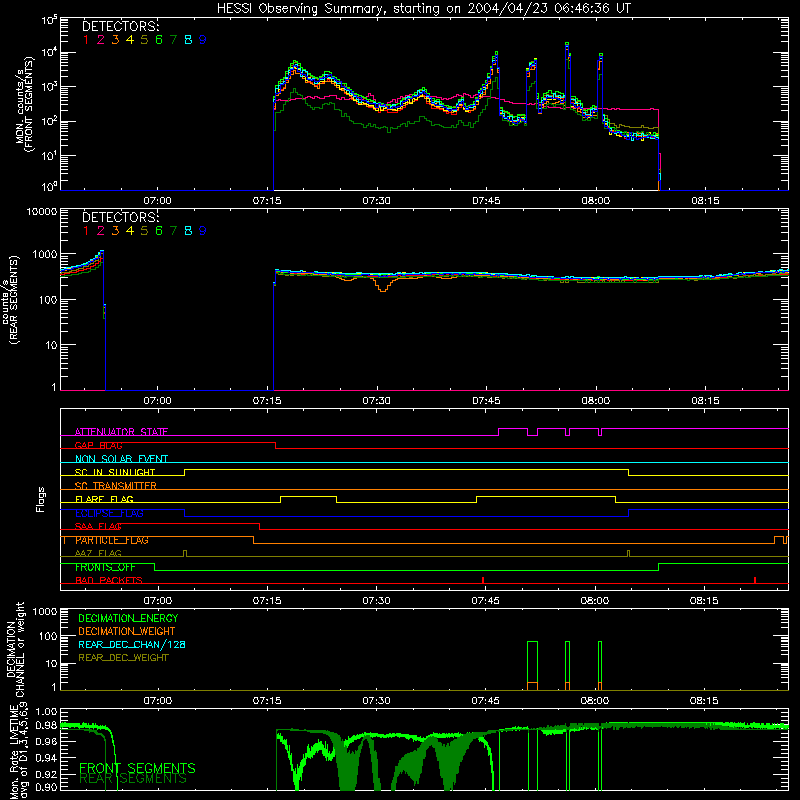Select detector 2 in front segments legend
The image size is (800, 800).
(x=101, y=39)
